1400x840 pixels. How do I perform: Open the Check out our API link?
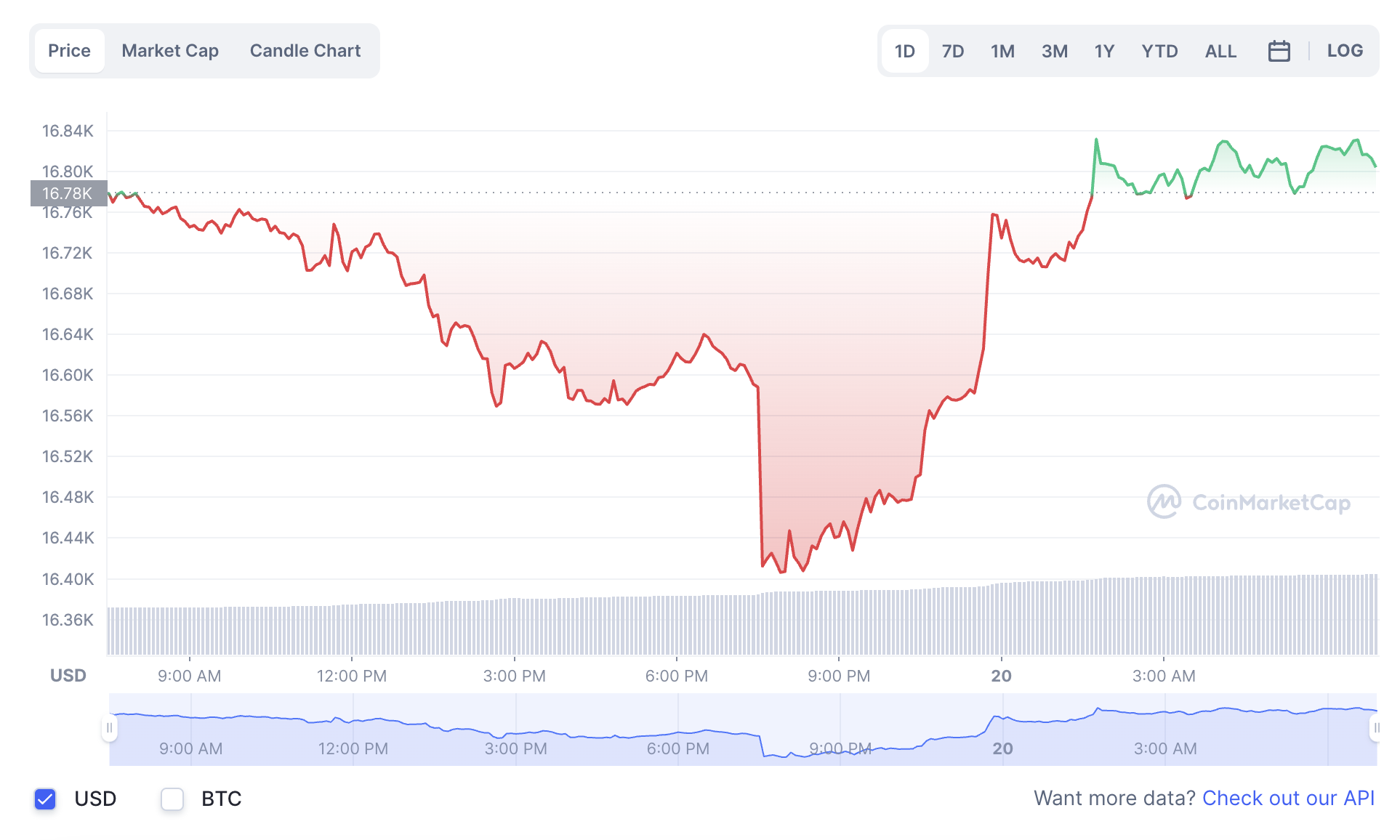pyautogui.click(x=1288, y=798)
